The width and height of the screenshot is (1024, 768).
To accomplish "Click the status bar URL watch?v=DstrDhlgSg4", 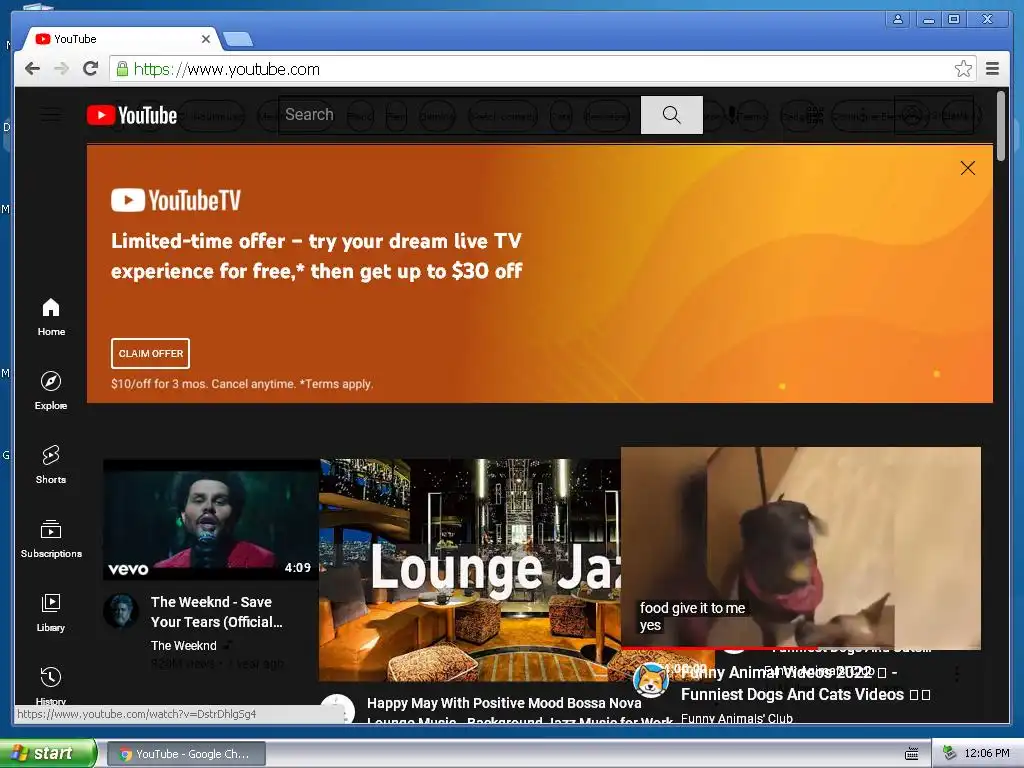I will pos(136,714).
